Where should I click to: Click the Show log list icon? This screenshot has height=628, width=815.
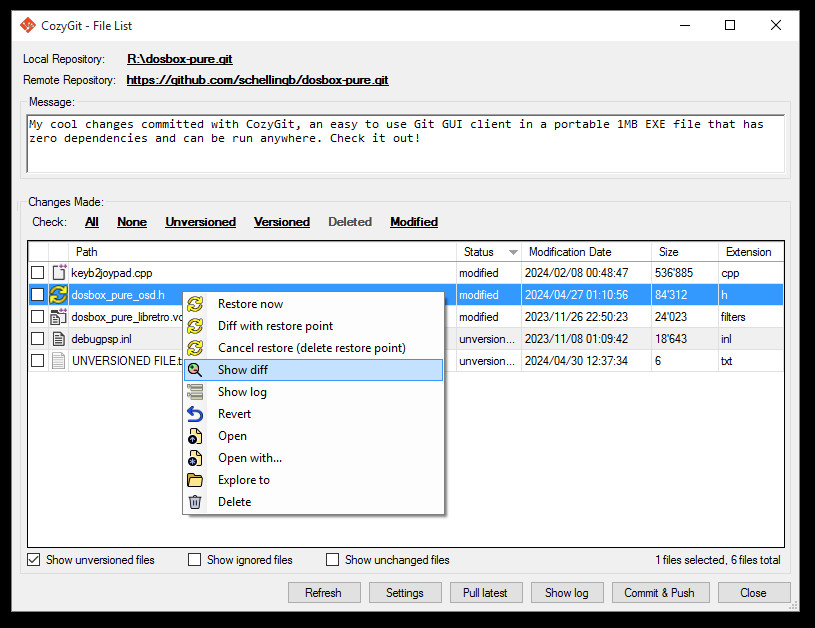tap(195, 392)
